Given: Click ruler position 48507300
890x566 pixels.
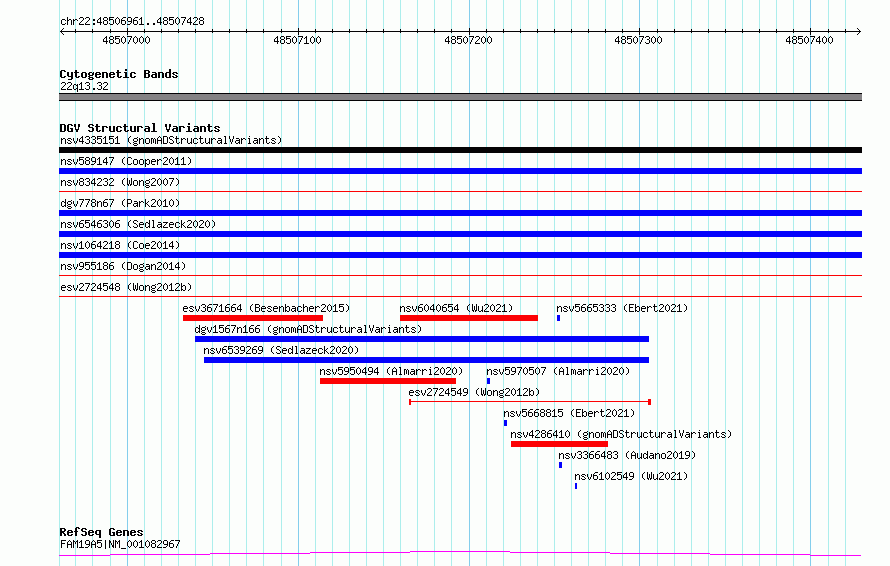Looking at the screenshot, I should pos(639,40).
